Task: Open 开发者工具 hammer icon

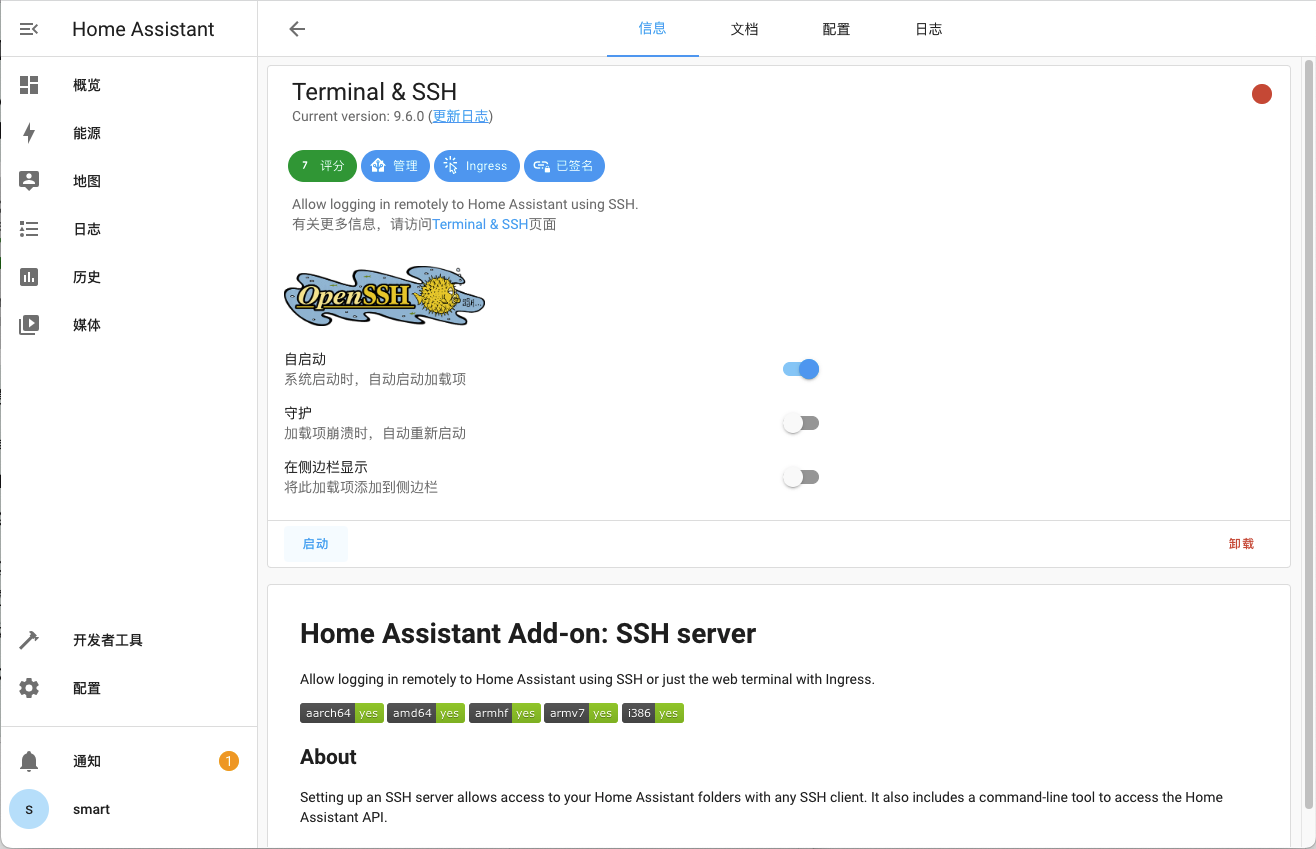Action: pyautogui.click(x=29, y=640)
